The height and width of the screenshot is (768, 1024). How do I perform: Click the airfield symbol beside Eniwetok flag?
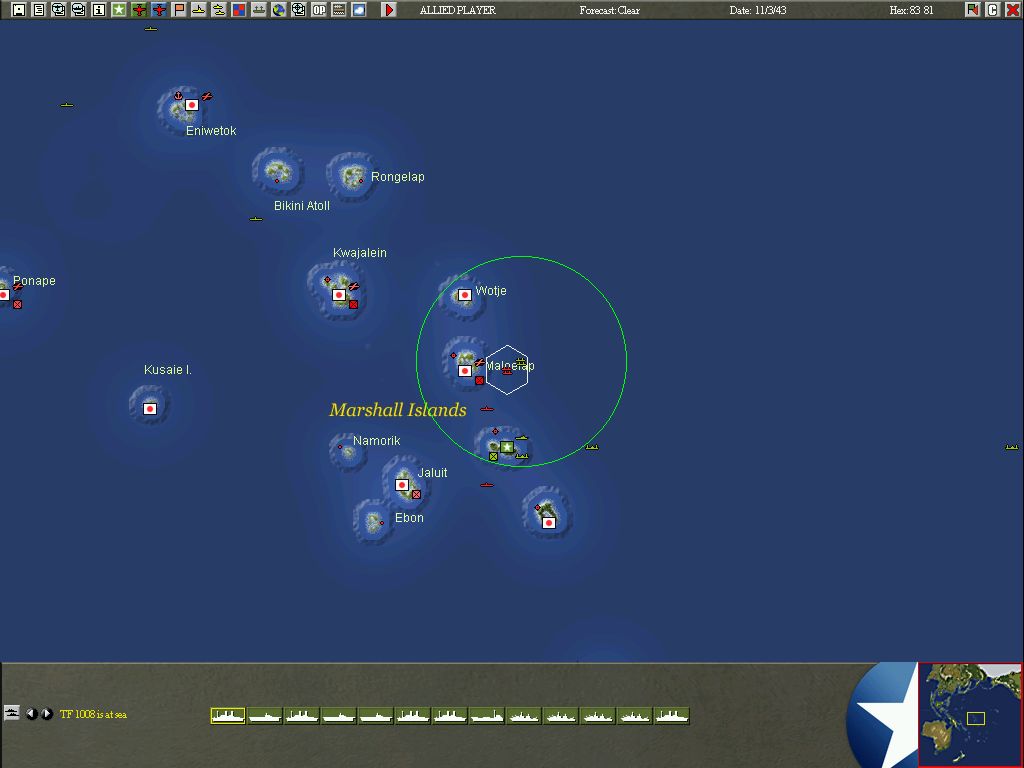pyautogui.click(x=206, y=97)
